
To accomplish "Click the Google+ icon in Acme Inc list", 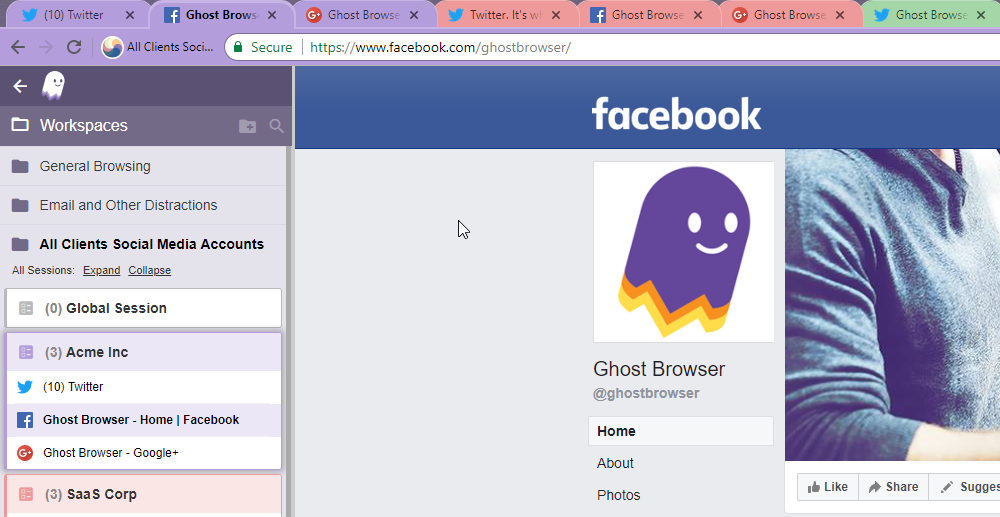I will (x=25, y=453).
